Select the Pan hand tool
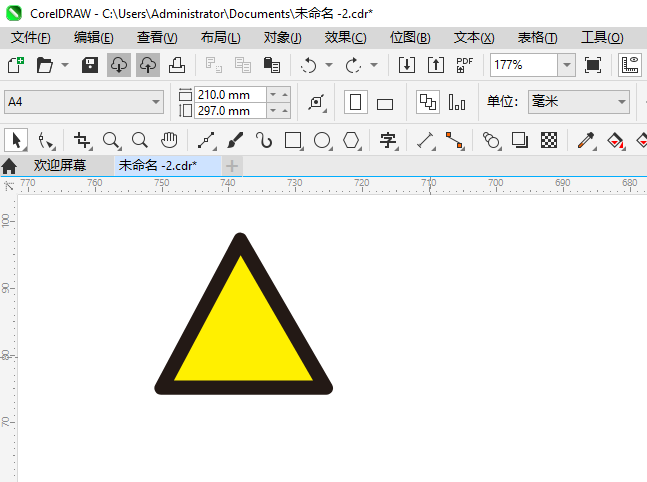Screen dimensions: 647x482 [x=169, y=140]
